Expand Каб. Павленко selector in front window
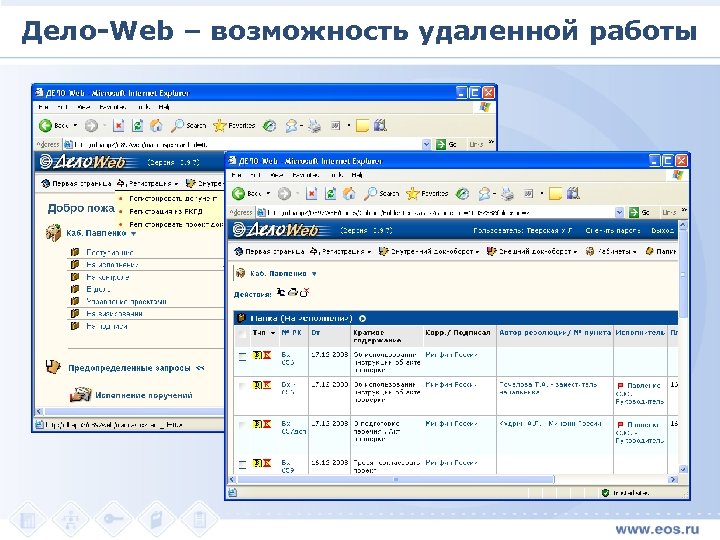This screenshot has height=540, width=720. click(x=314, y=274)
